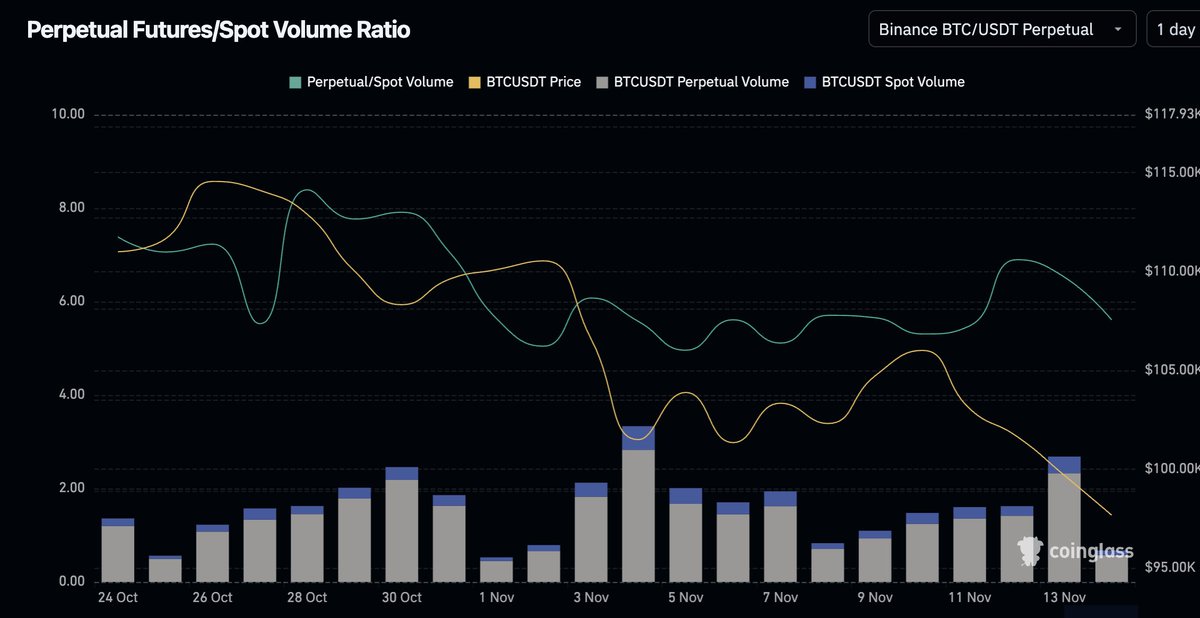The width and height of the screenshot is (1200, 618).
Task: Click the $117.93K right axis value
Action: (1172, 114)
